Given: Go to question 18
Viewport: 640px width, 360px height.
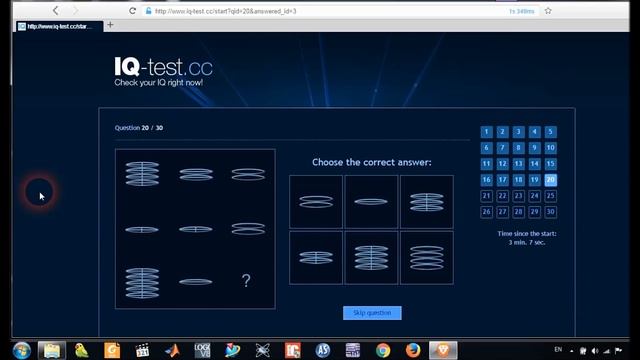Looking at the screenshot, I should tap(518, 180).
